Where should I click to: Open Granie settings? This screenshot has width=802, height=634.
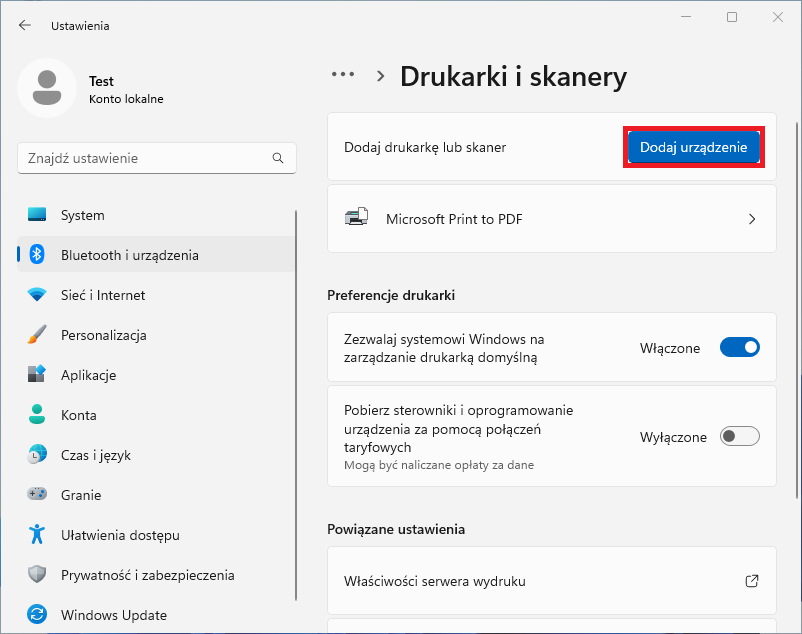pos(156,494)
